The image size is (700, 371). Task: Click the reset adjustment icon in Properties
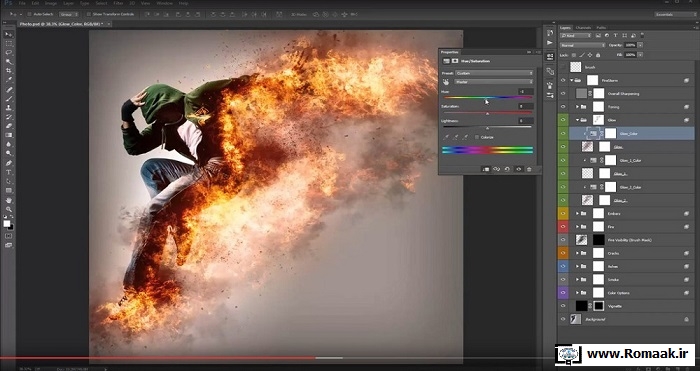click(x=507, y=169)
